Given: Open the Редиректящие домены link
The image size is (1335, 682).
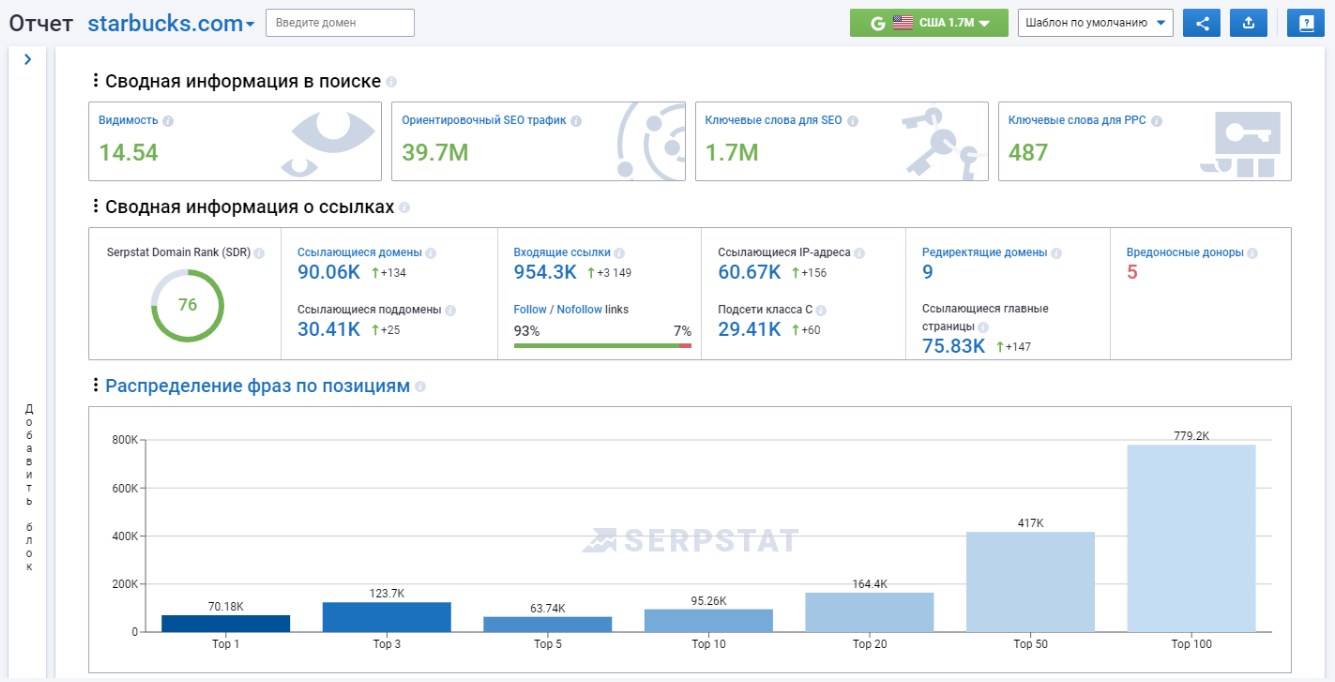Looking at the screenshot, I should (x=985, y=252).
